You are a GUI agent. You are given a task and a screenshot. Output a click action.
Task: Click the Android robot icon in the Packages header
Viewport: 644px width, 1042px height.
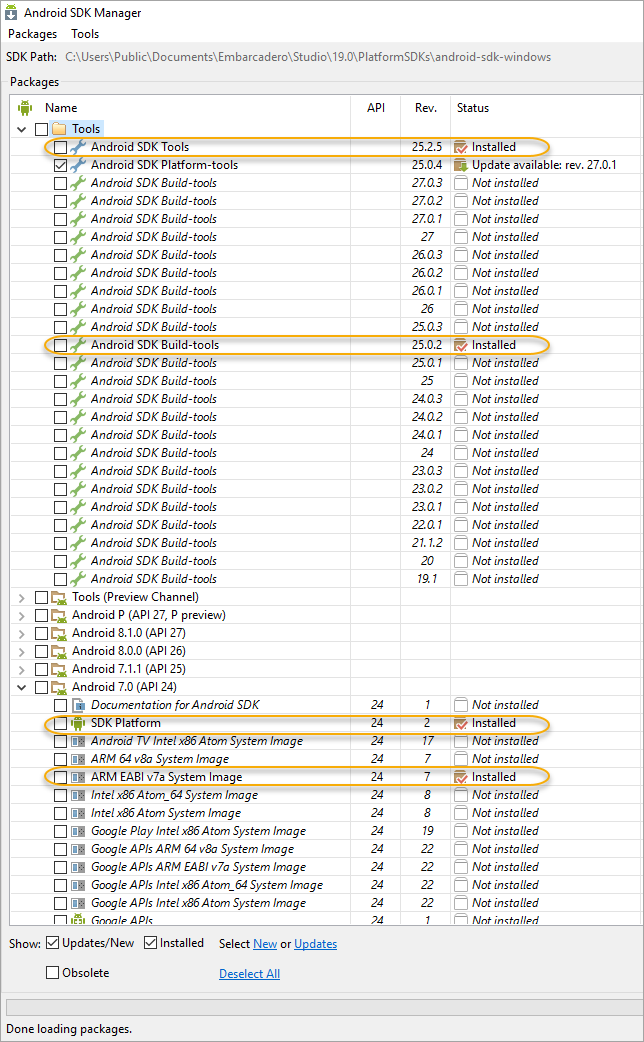click(x=25, y=108)
